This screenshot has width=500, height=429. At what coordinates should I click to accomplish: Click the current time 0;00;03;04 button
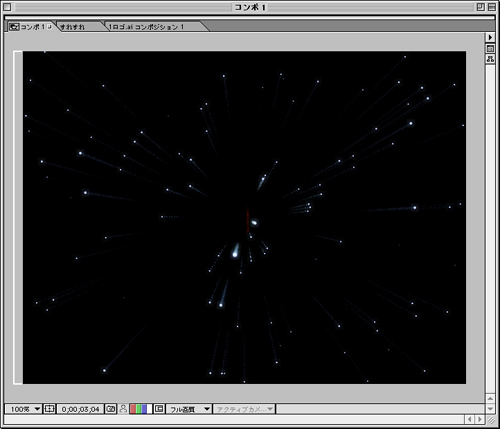click(x=80, y=409)
